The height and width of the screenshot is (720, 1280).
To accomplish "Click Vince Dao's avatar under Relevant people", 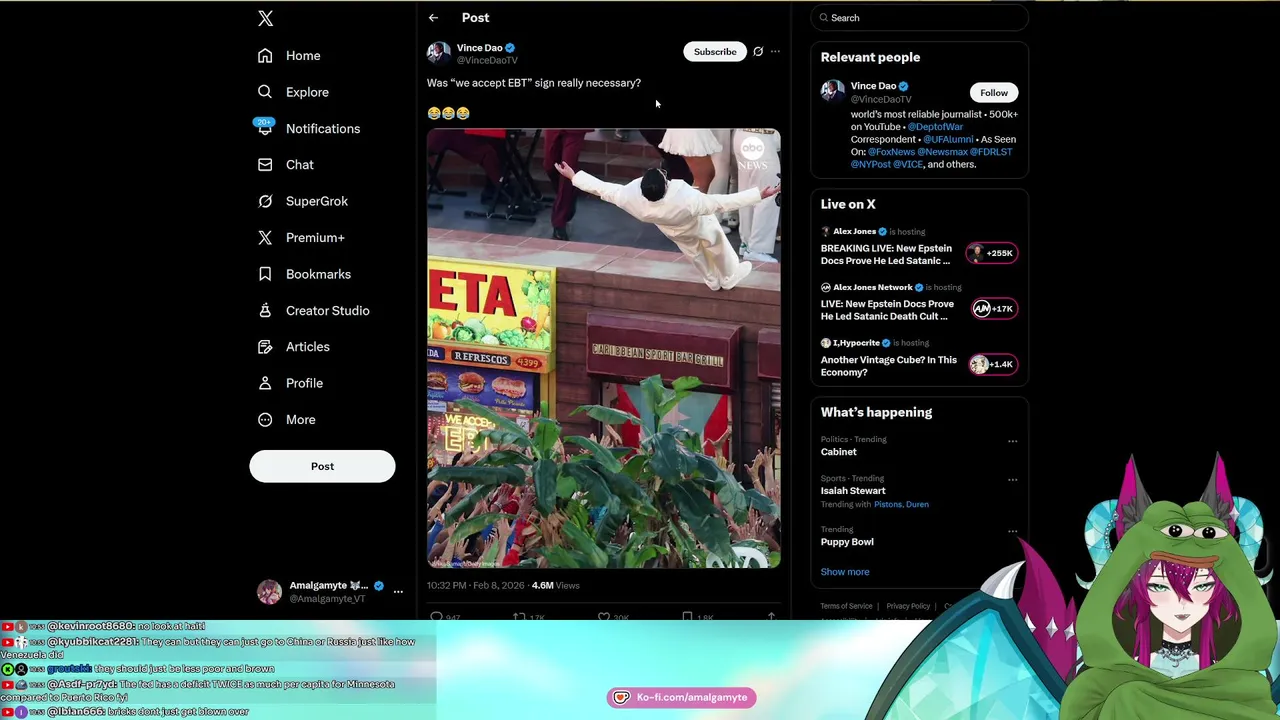I will pyautogui.click(x=833, y=91).
